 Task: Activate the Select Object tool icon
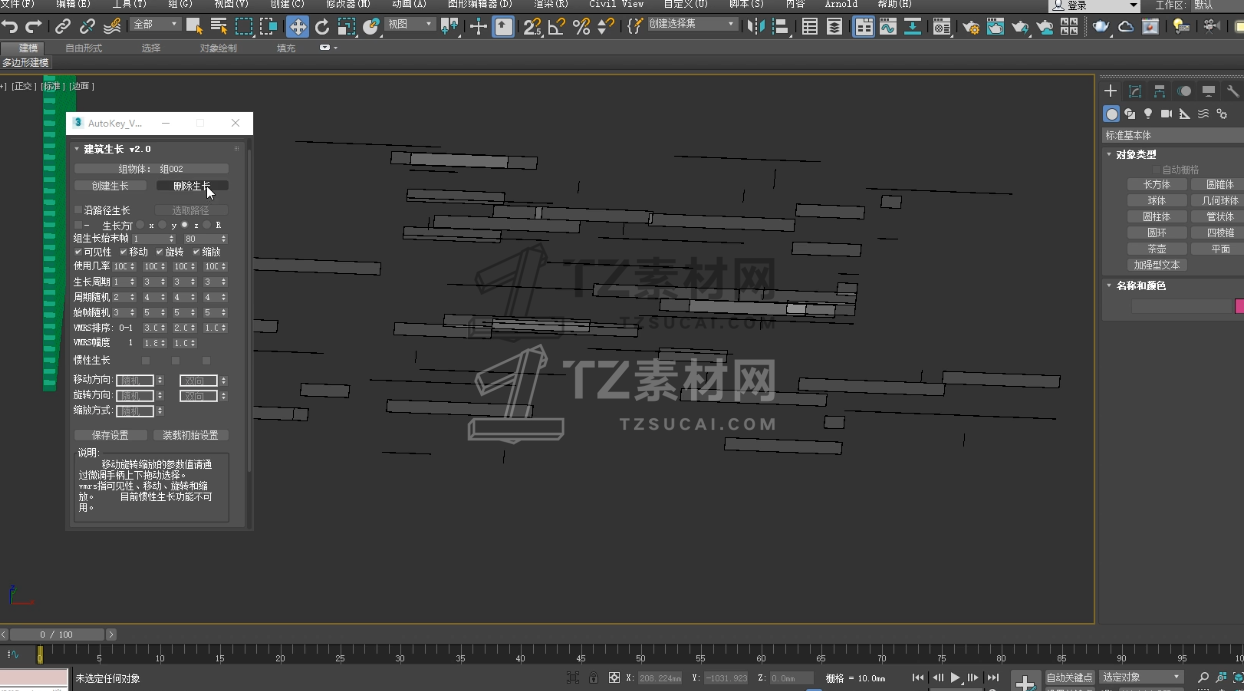tap(194, 26)
